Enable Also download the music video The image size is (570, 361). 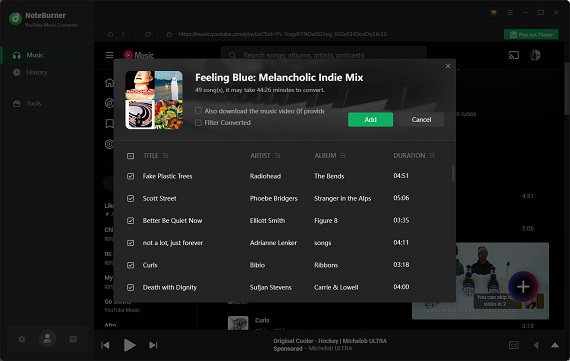pos(198,111)
